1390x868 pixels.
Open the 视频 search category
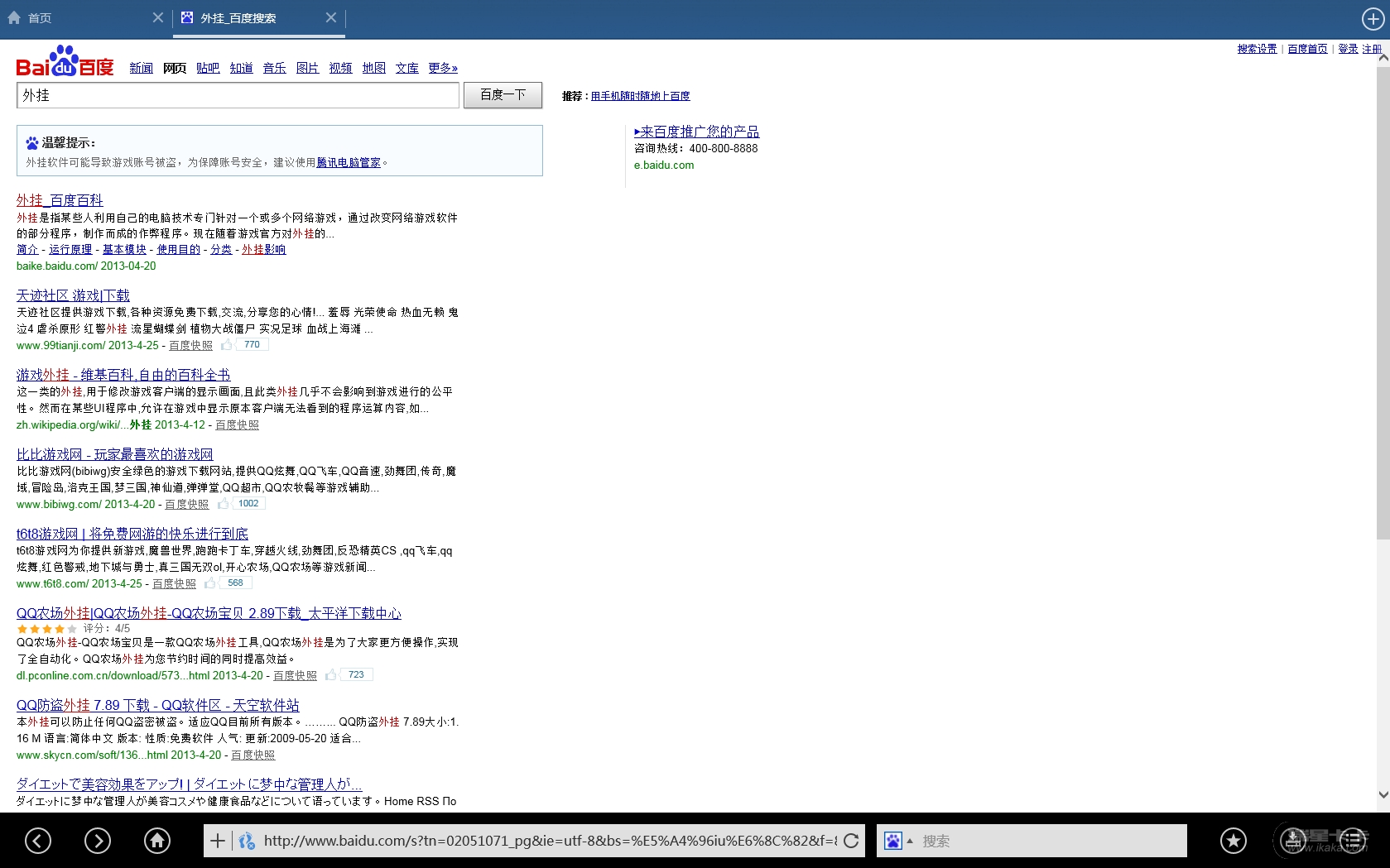340,68
